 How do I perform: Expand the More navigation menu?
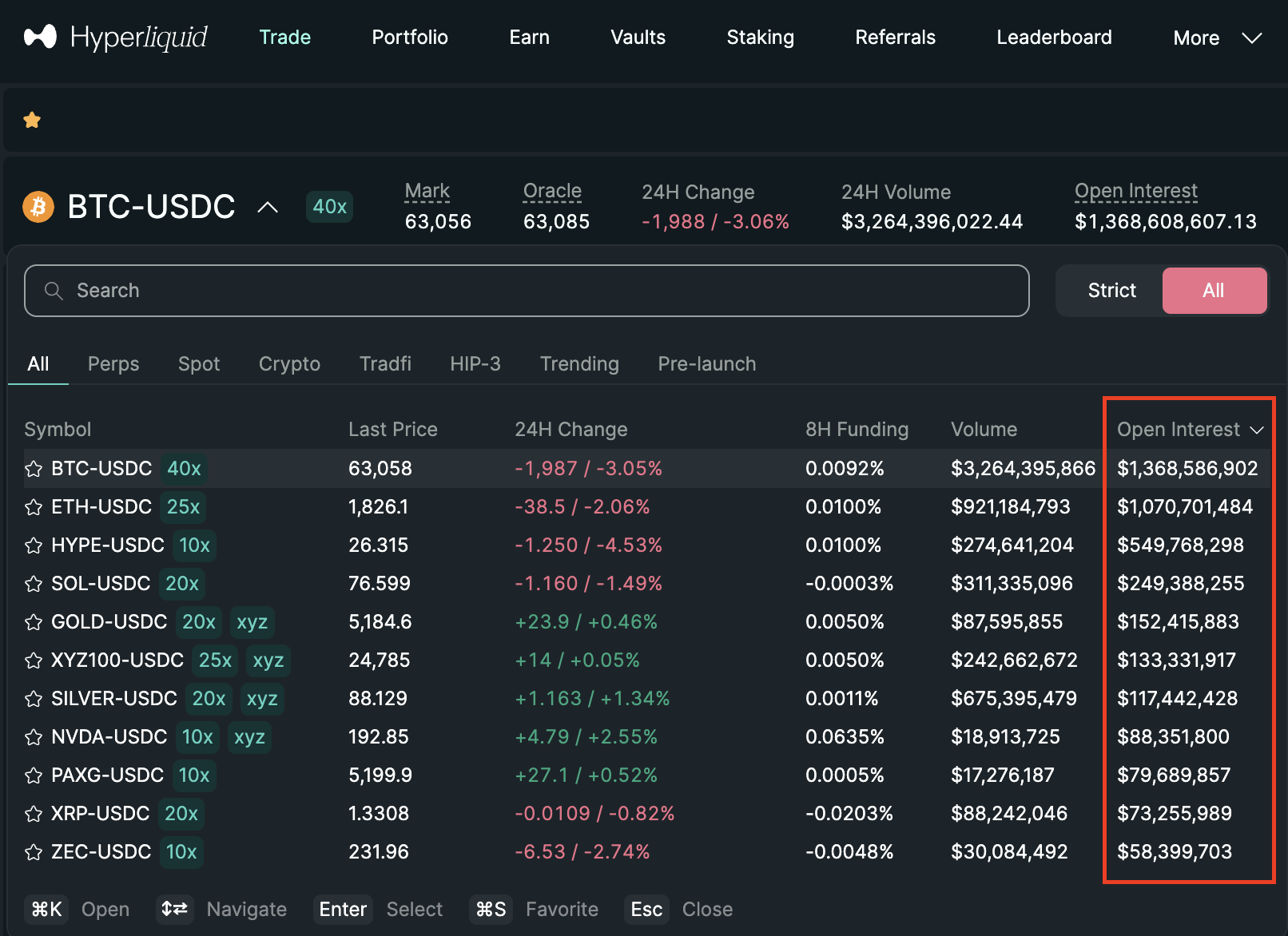[x=1216, y=37]
